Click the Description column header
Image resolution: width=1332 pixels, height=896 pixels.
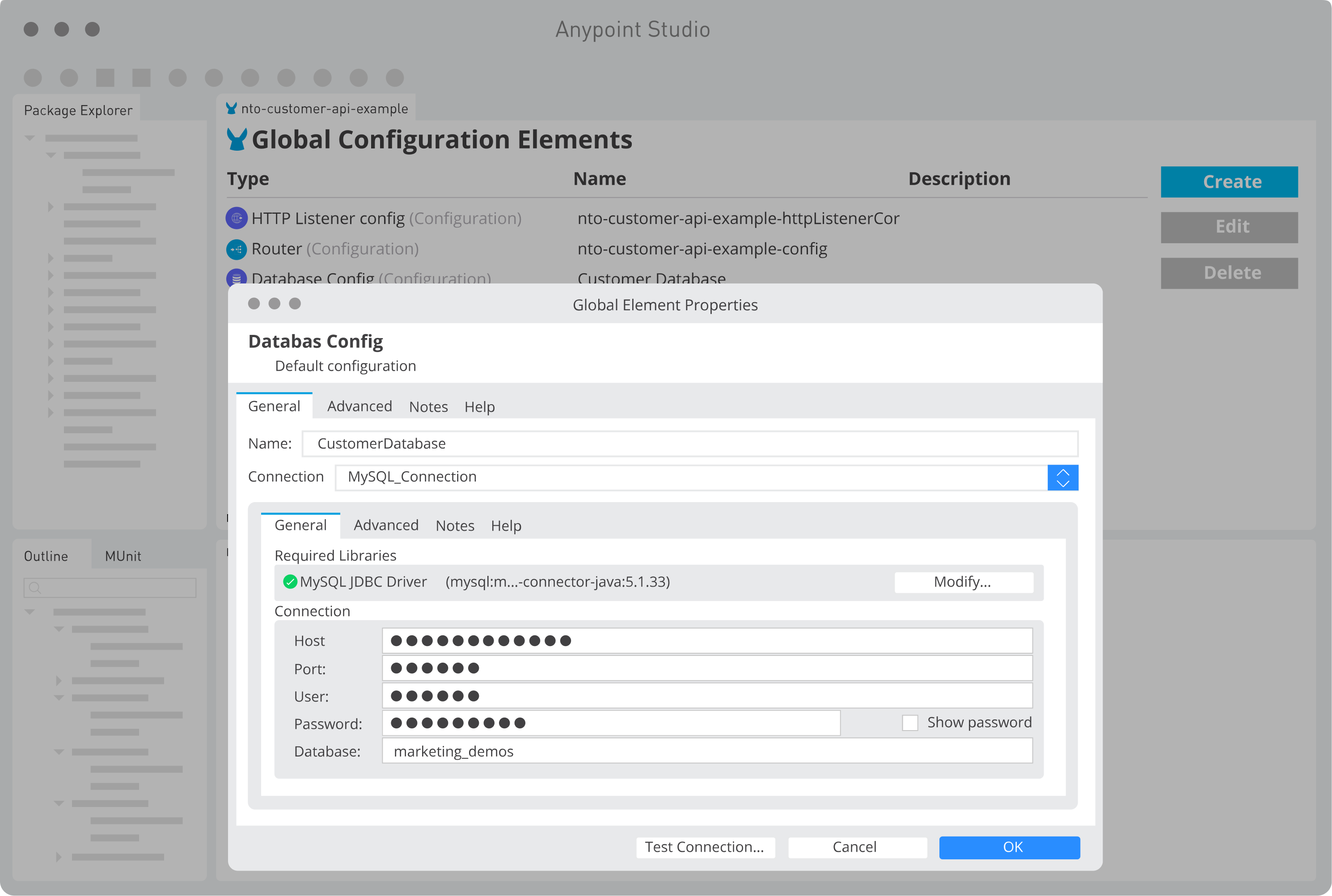pyautogui.click(x=959, y=179)
